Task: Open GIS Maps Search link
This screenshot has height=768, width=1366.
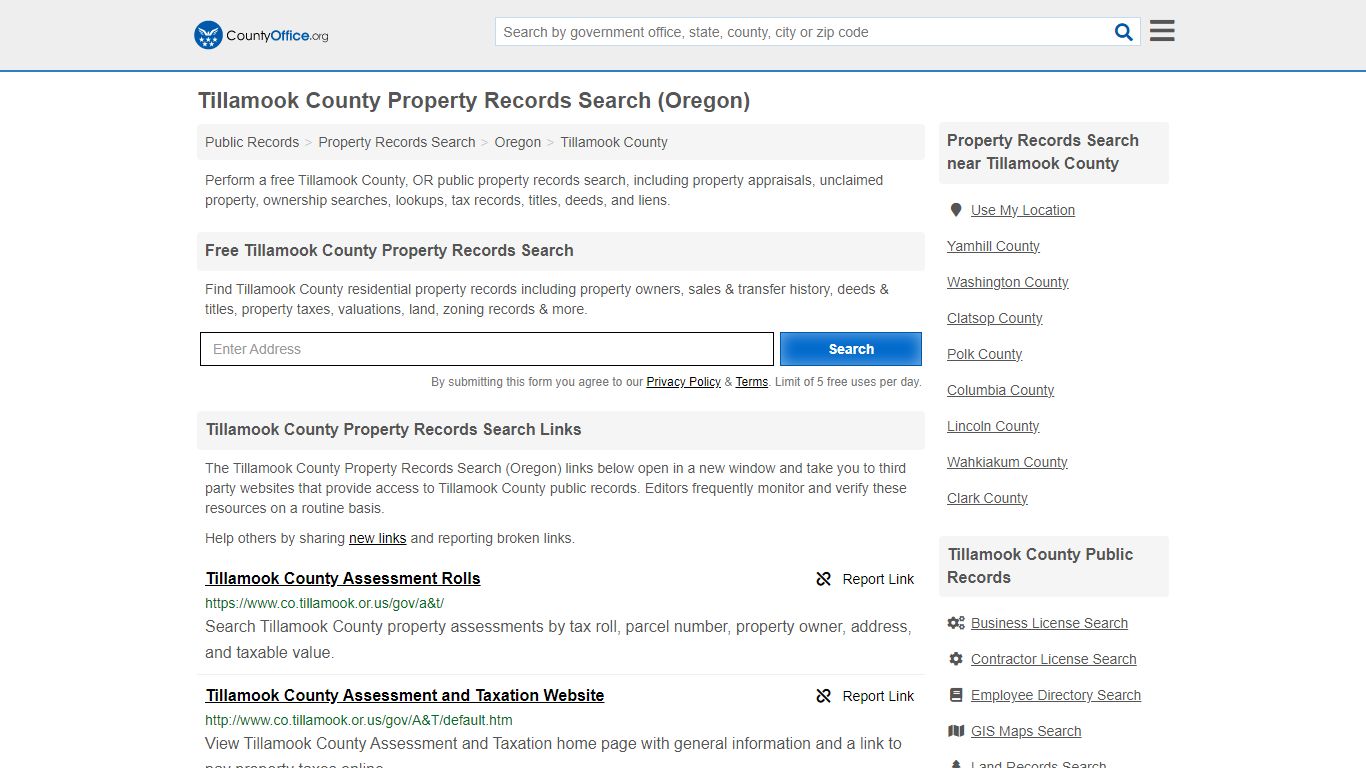Action: tap(1026, 731)
